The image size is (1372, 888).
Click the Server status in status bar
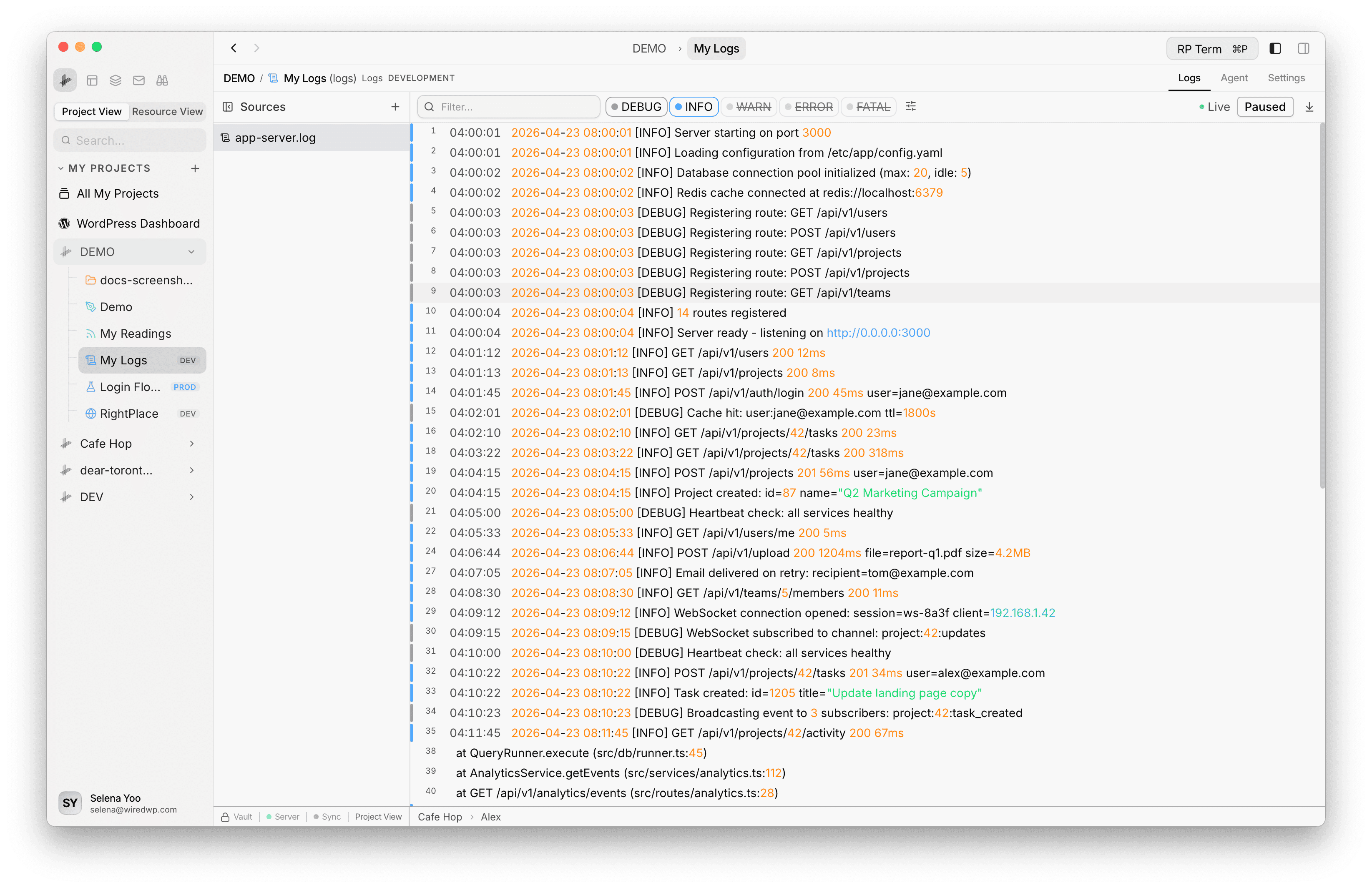[283, 817]
